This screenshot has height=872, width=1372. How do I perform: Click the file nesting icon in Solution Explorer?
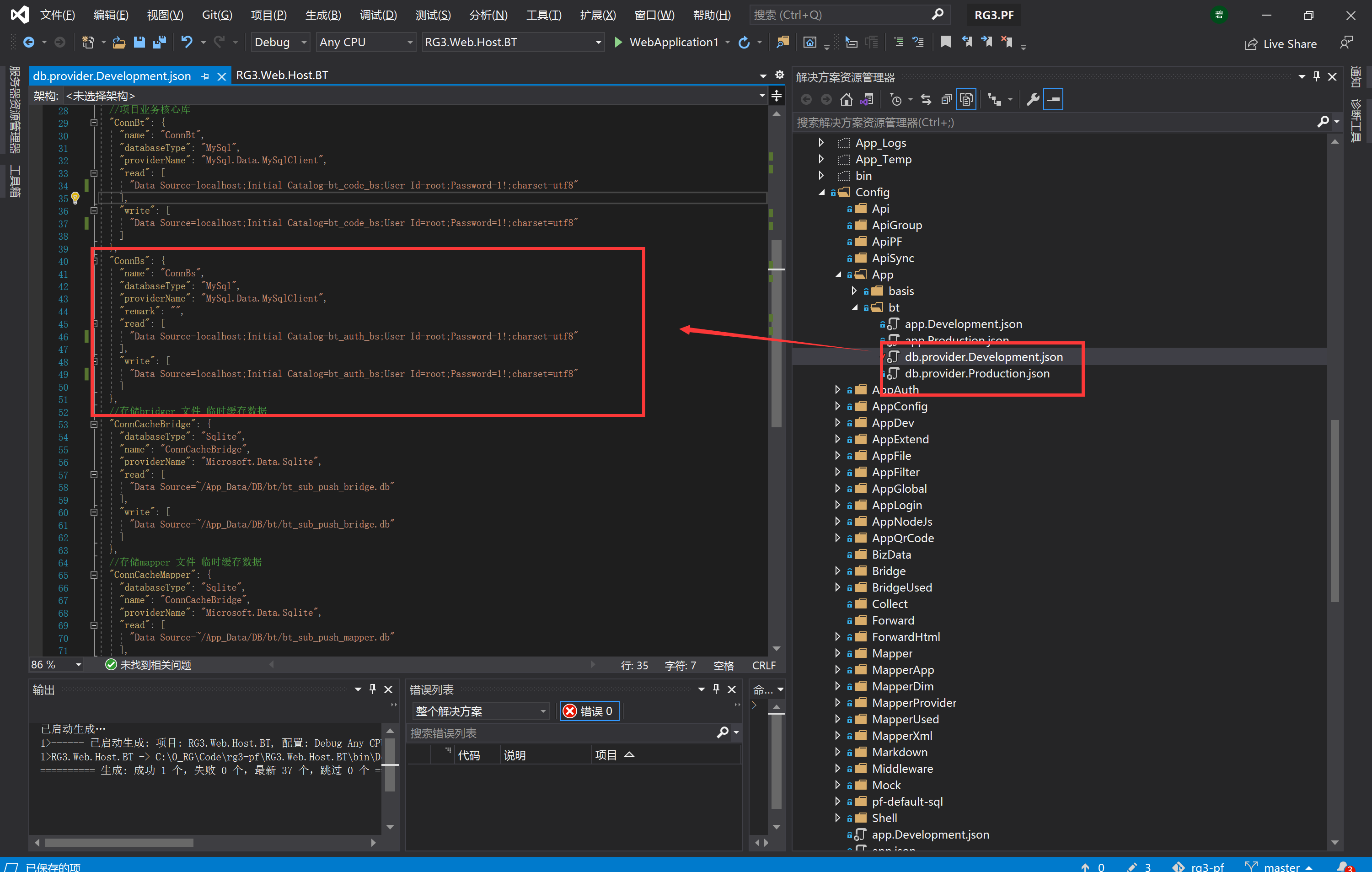[994, 100]
